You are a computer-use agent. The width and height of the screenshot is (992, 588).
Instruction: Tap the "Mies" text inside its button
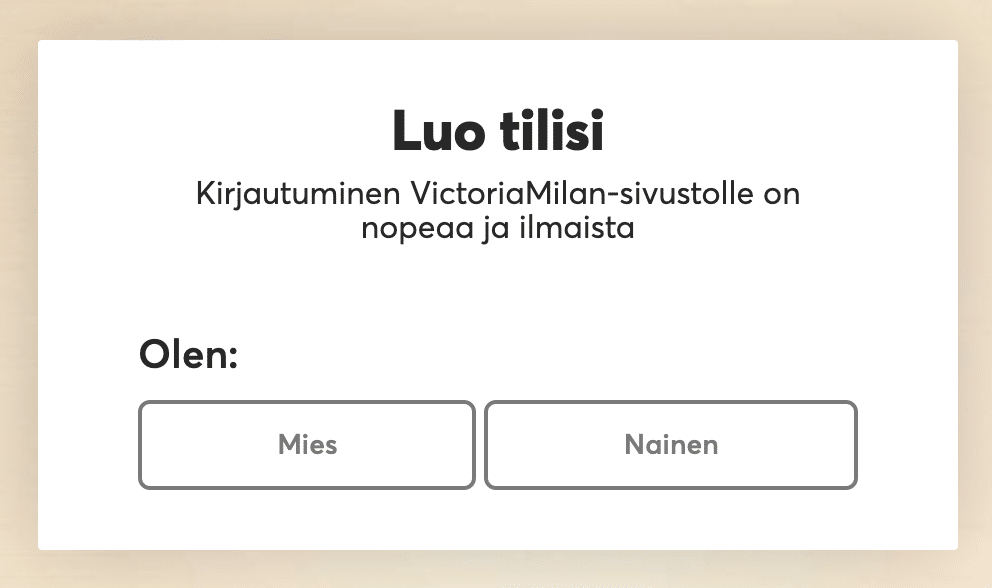coord(307,445)
